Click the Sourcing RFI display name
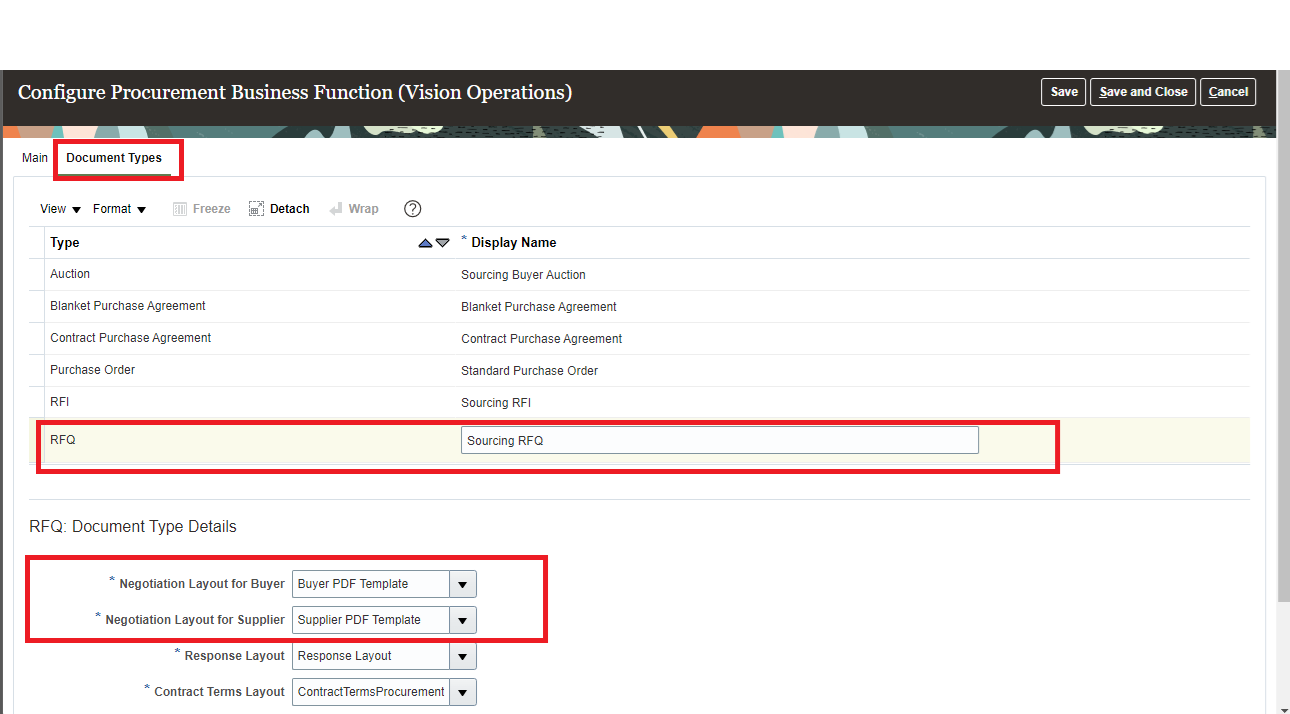This screenshot has width=1290, height=714. [496, 403]
